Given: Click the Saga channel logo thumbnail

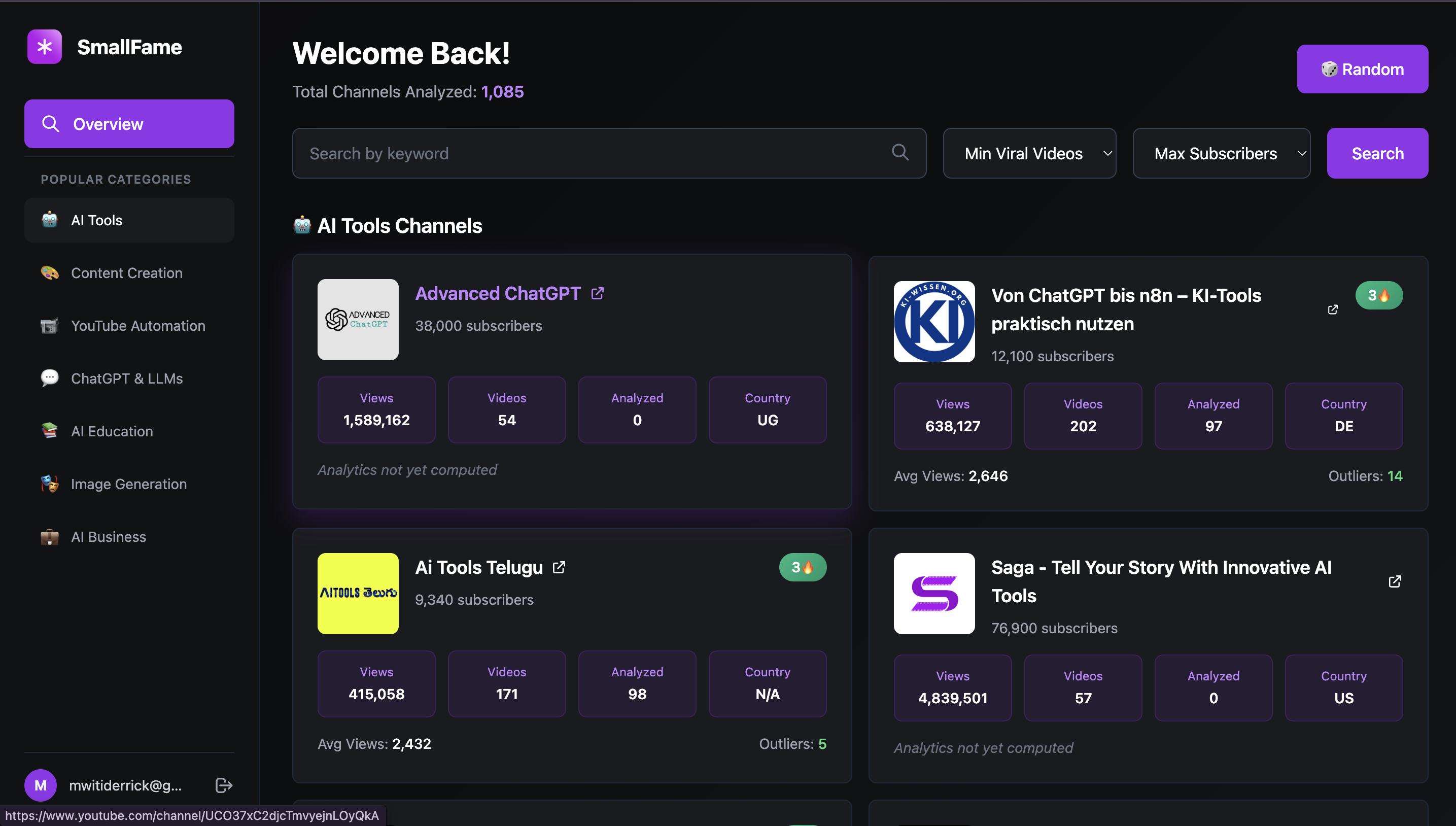Looking at the screenshot, I should 934,594.
